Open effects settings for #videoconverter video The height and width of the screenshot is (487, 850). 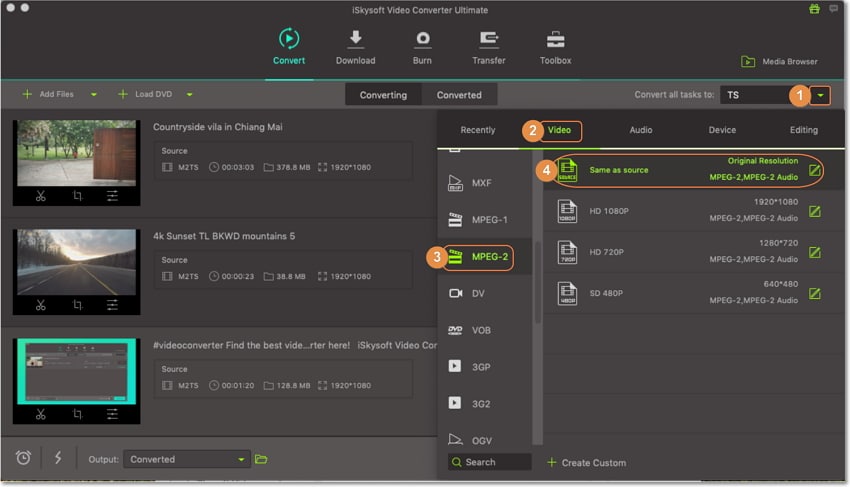click(x=112, y=414)
